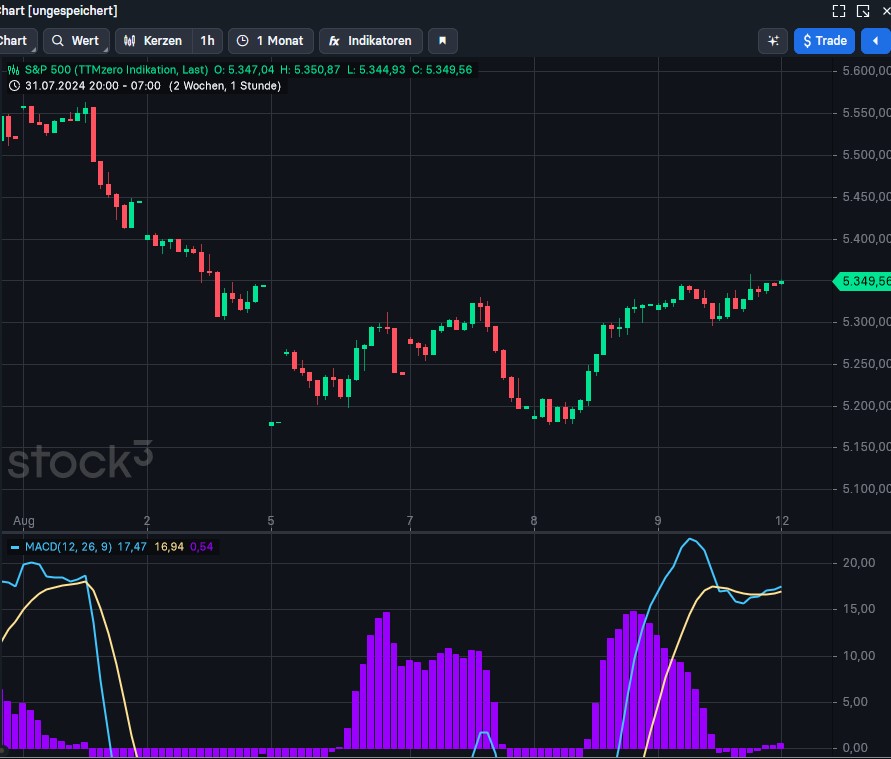Click the AI sparkle icon near Trade

[x=772, y=41]
